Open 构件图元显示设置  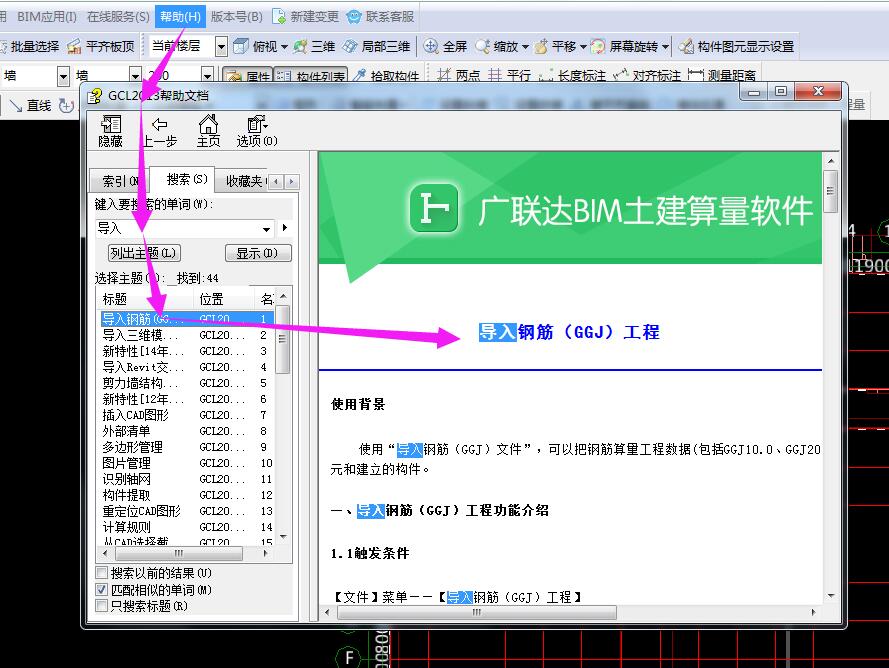click(x=736, y=46)
